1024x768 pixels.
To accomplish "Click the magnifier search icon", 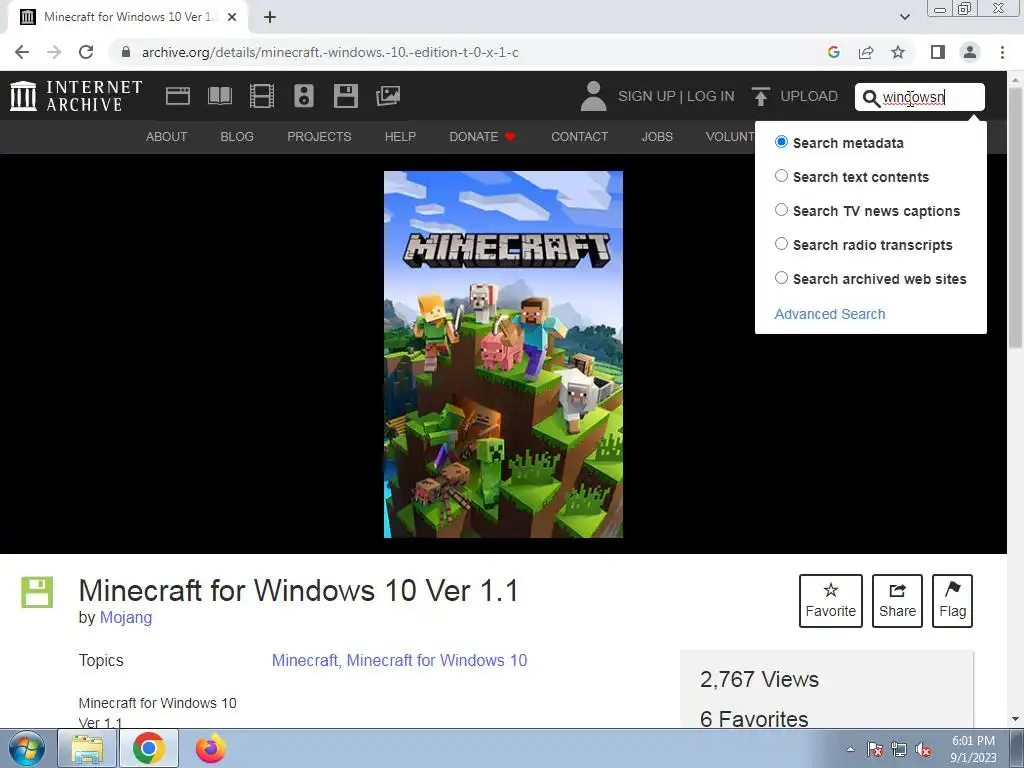I will coord(871,98).
